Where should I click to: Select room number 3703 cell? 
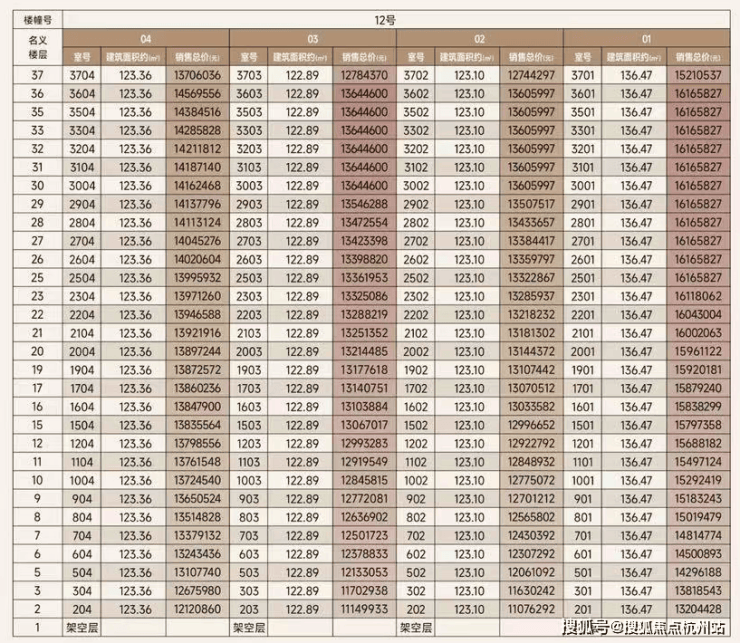tap(250, 75)
